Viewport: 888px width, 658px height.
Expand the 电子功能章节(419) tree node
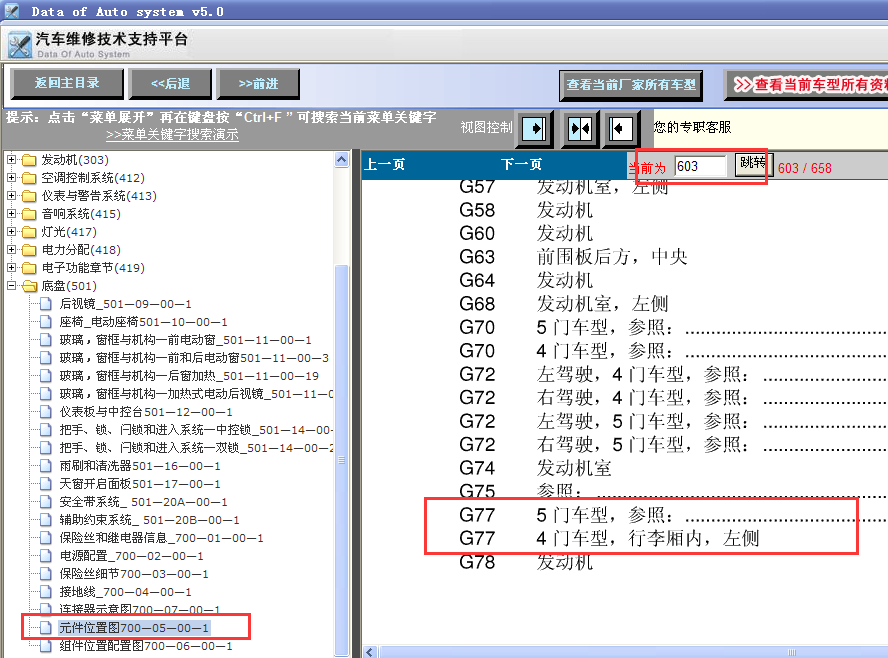(11, 268)
